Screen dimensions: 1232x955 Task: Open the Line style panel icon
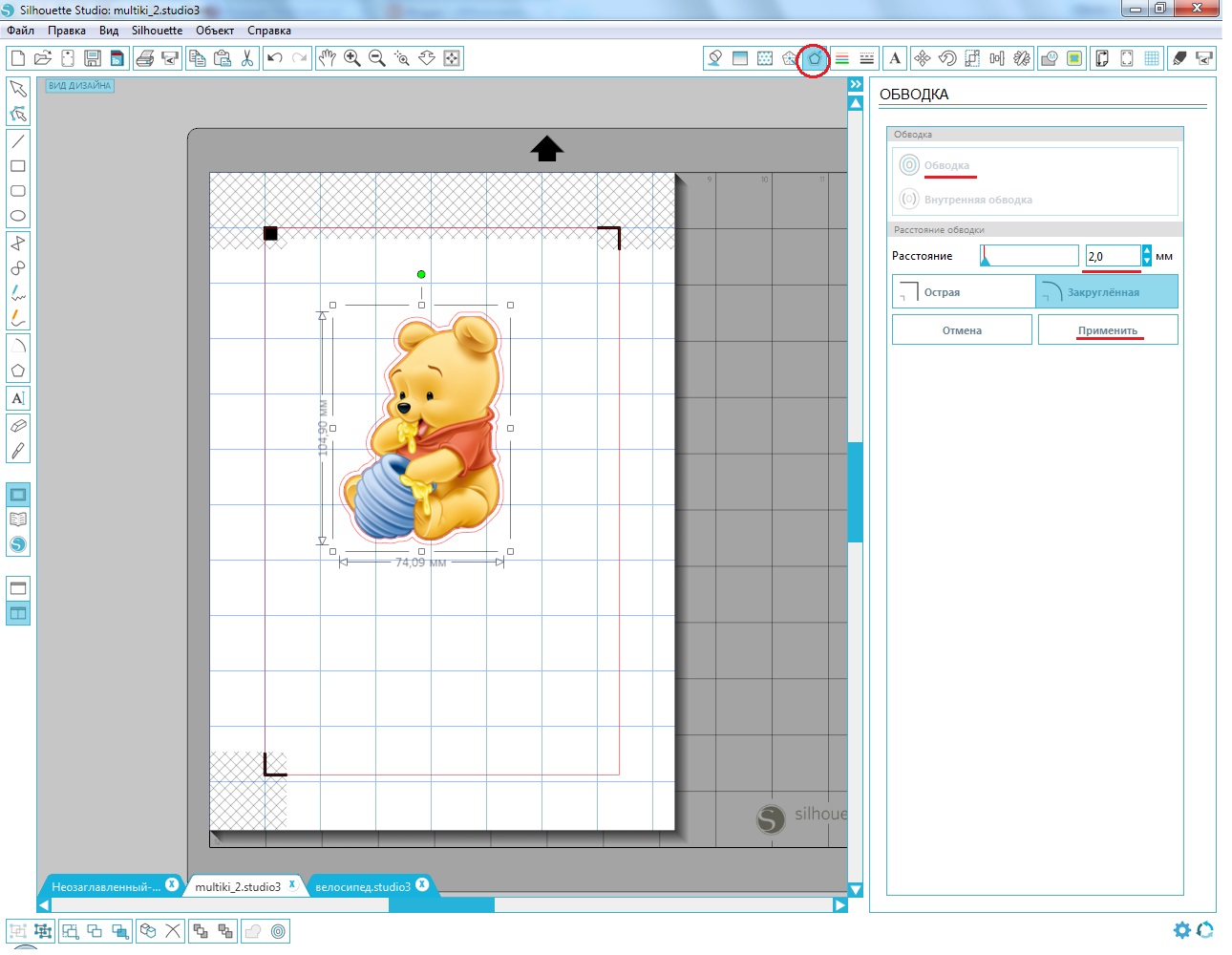pyautogui.click(x=867, y=58)
